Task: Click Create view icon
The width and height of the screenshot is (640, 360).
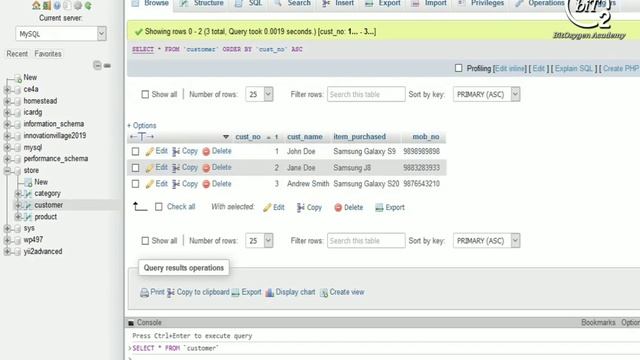Action: coord(324,292)
